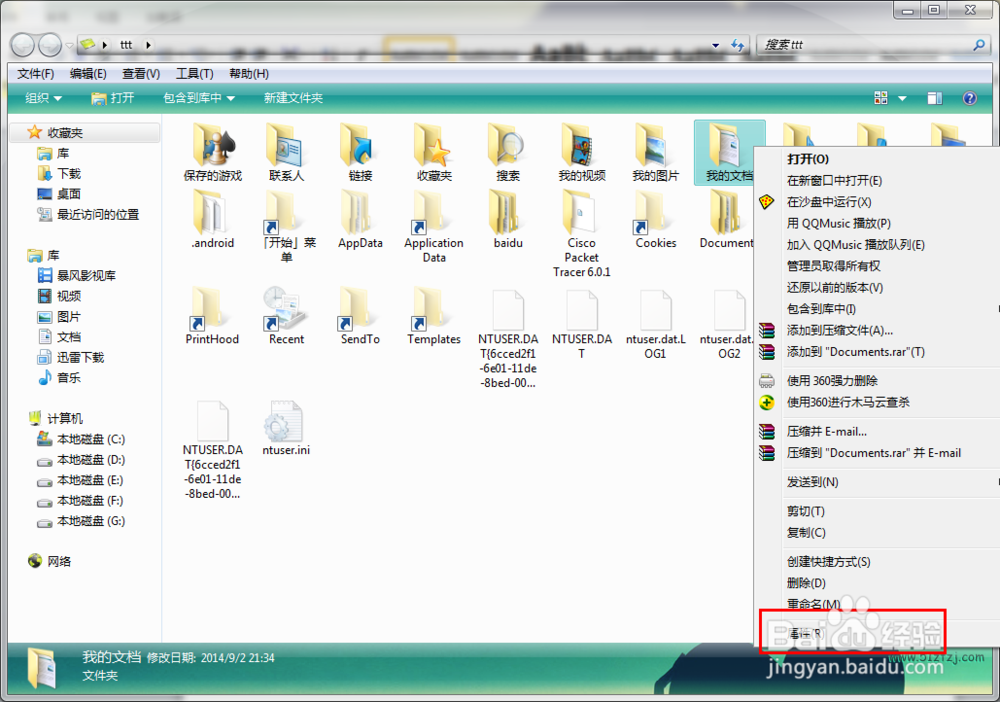Choose 在新窗口中打开(E) in context menu

(877, 180)
